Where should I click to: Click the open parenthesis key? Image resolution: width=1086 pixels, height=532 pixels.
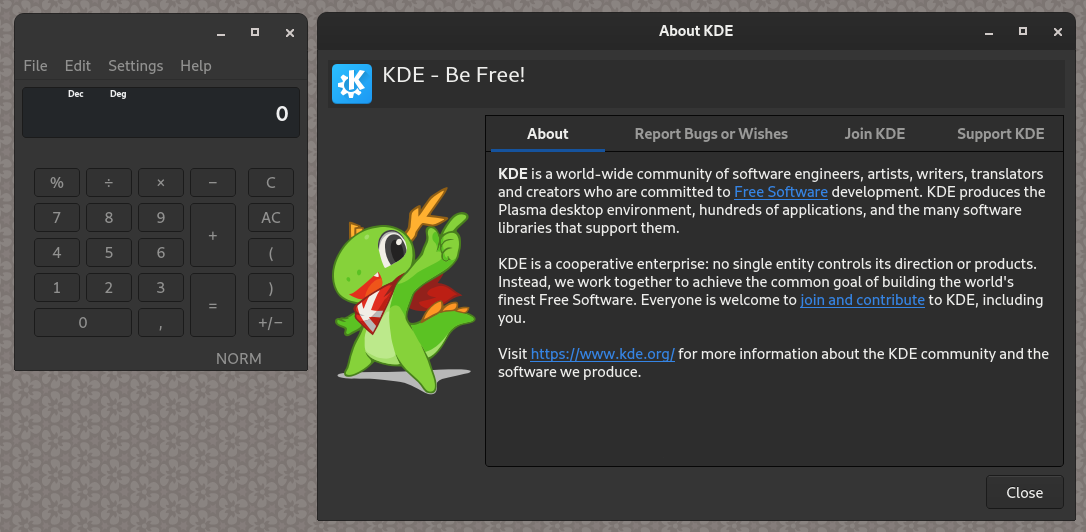271,253
